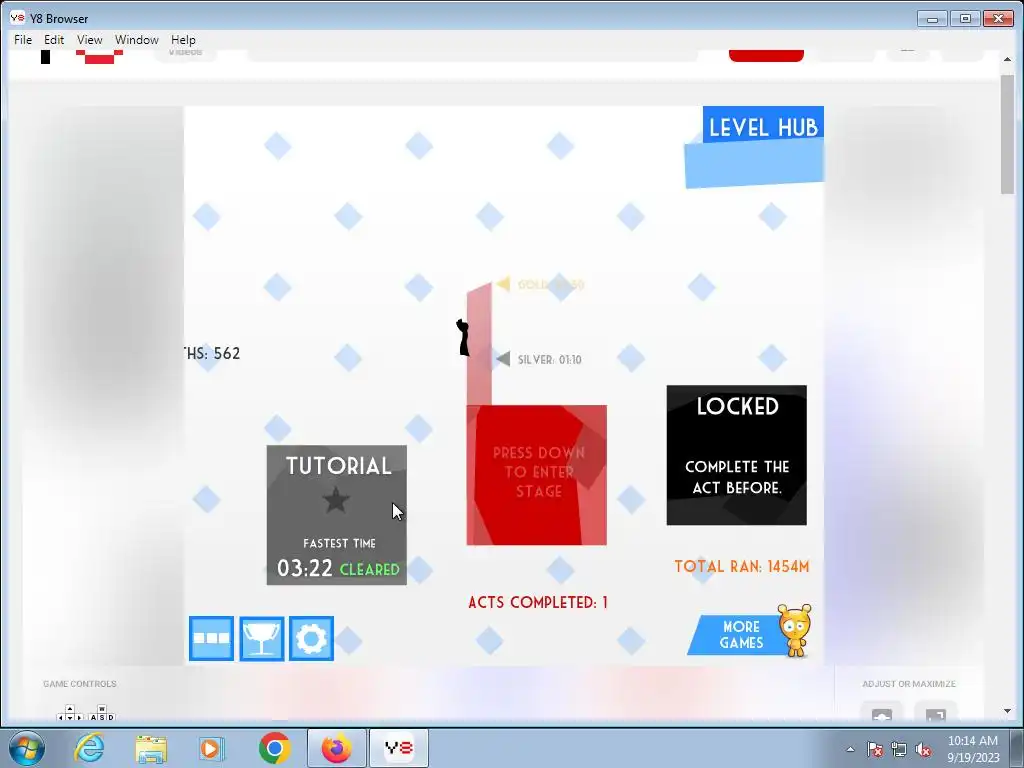Click the vertical scrollbar thumb
This screenshot has width=1024, height=768.
(x=1007, y=133)
